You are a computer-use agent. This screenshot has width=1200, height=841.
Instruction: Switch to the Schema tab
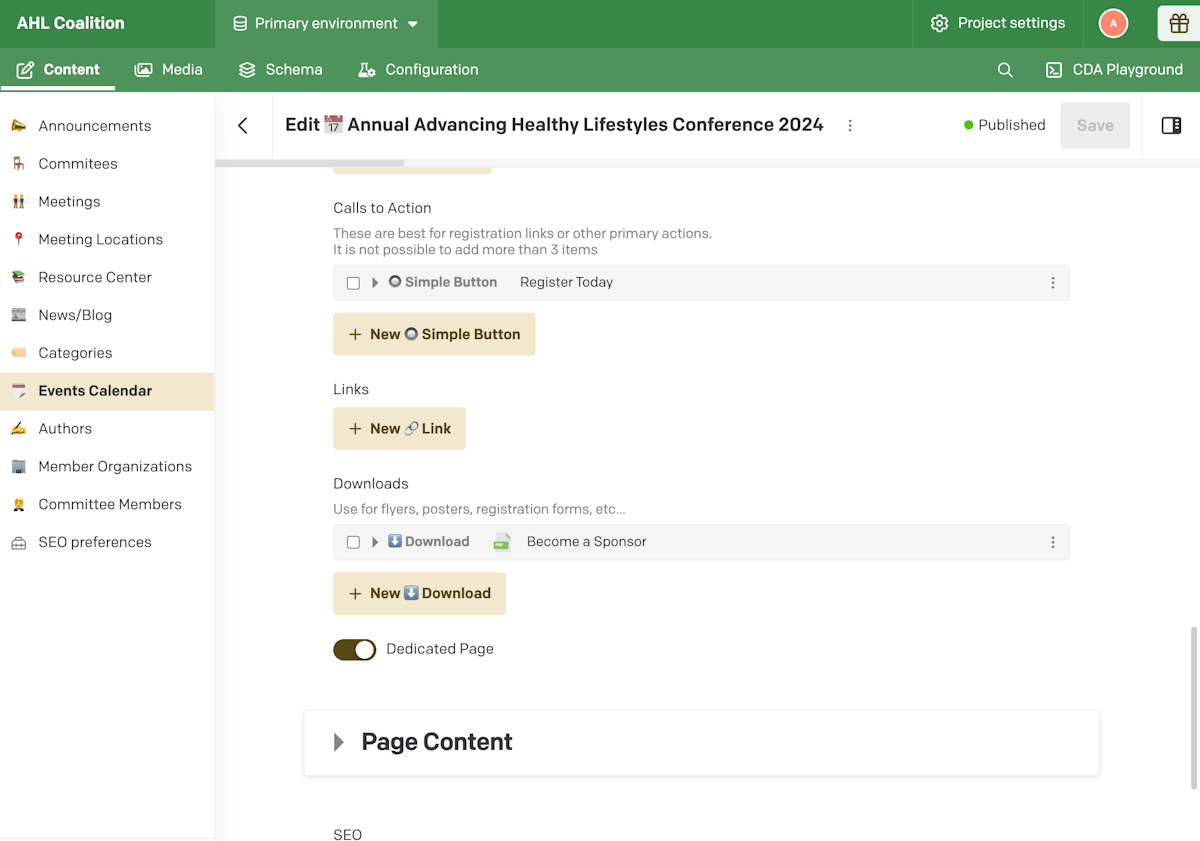[280, 69]
